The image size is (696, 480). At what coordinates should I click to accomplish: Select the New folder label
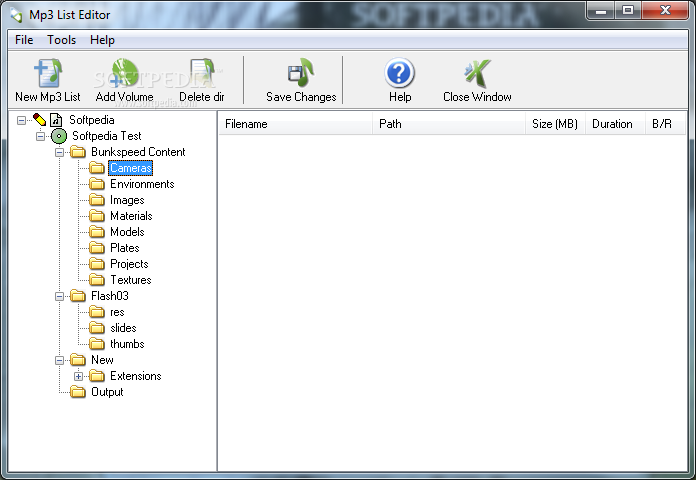(x=102, y=360)
